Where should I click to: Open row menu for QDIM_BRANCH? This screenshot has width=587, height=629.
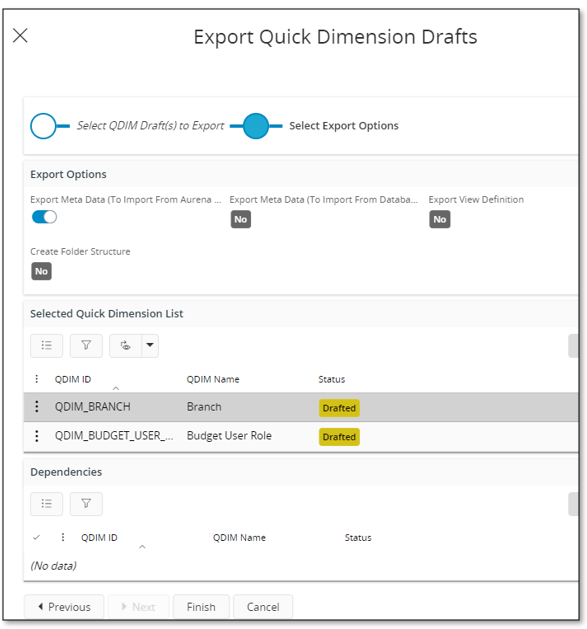click(37, 406)
